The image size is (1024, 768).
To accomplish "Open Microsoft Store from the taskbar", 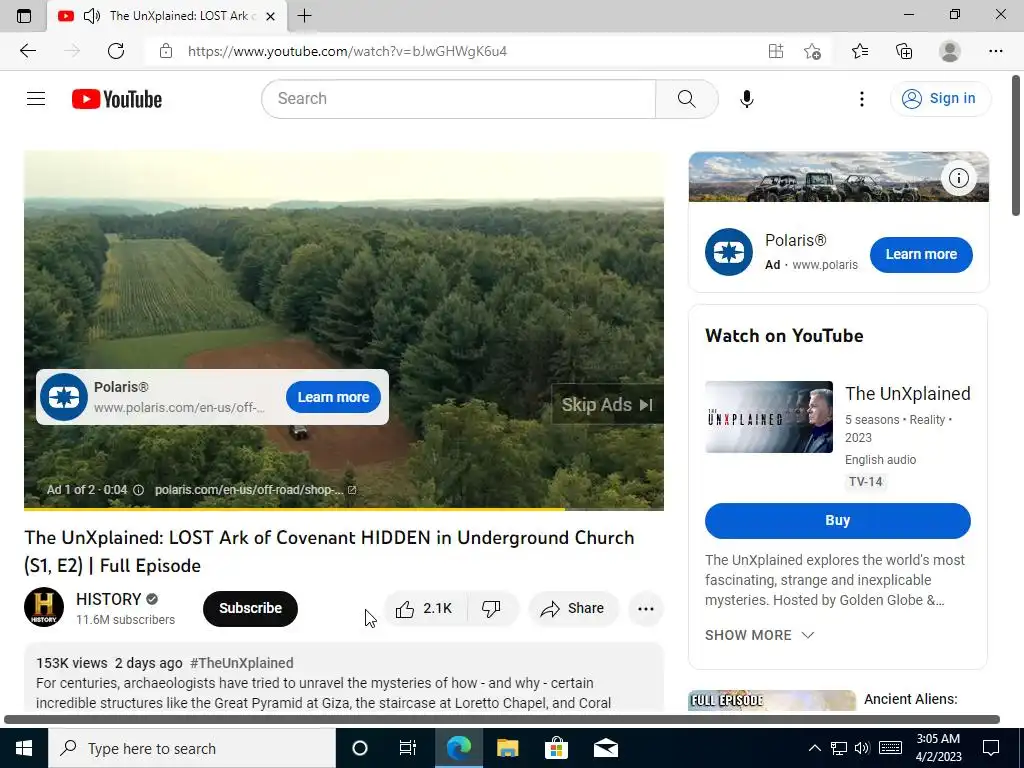I will tap(556, 748).
